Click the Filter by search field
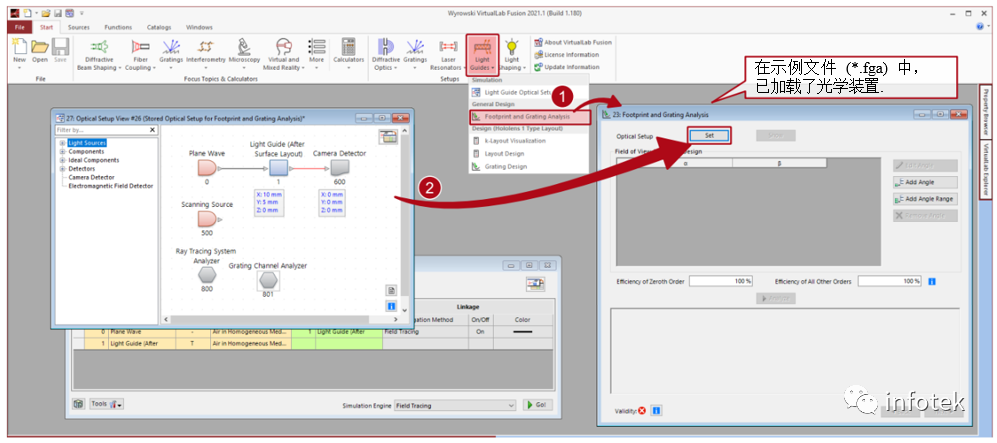The height and width of the screenshot is (443, 997). [102, 130]
